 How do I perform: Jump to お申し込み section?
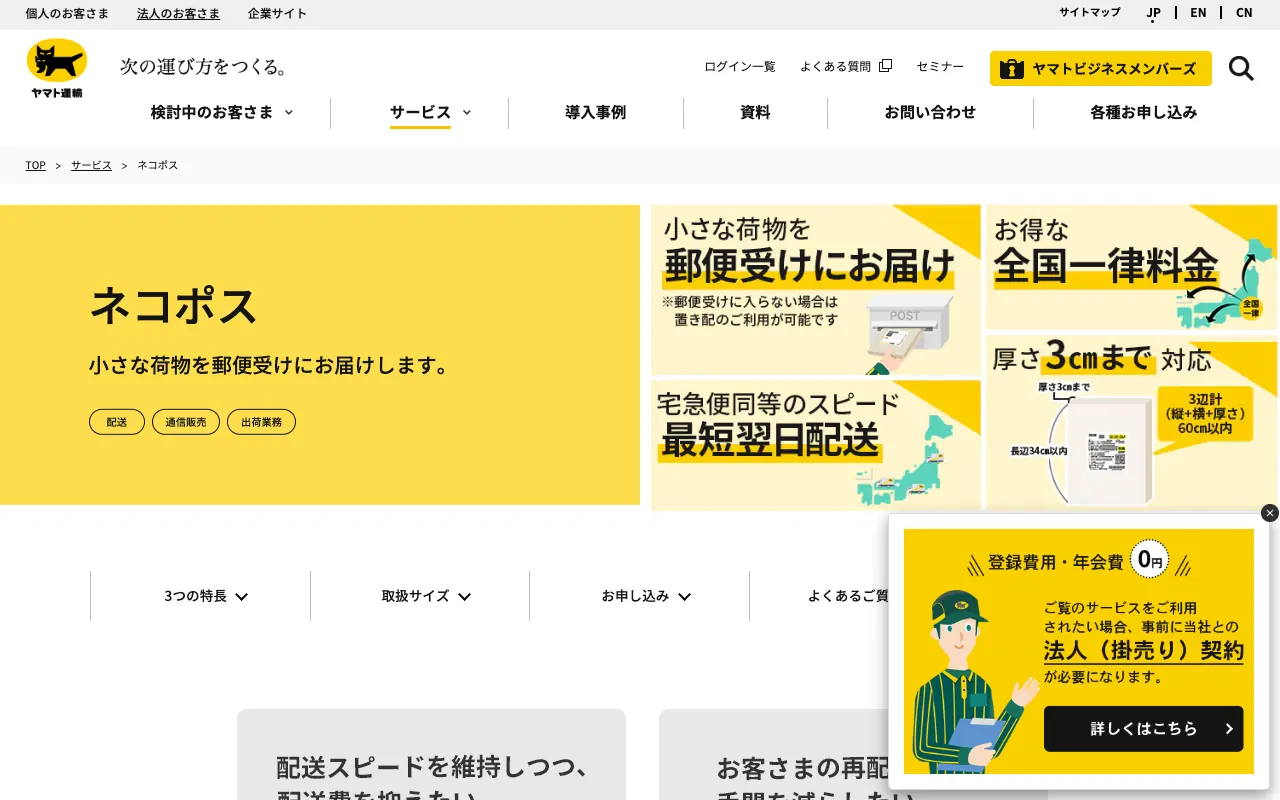click(x=646, y=596)
